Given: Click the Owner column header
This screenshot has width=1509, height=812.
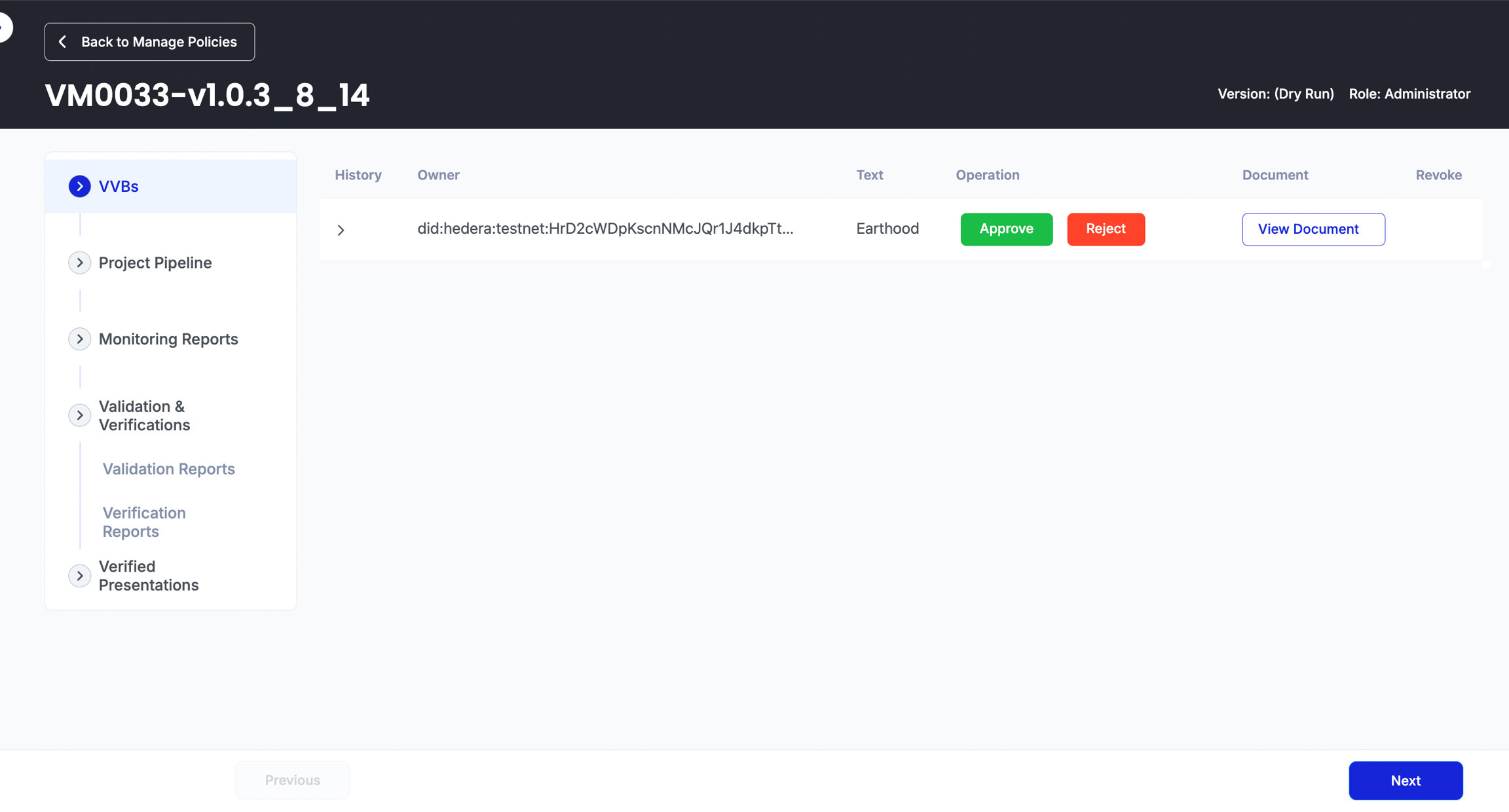Looking at the screenshot, I should point(438,175).
